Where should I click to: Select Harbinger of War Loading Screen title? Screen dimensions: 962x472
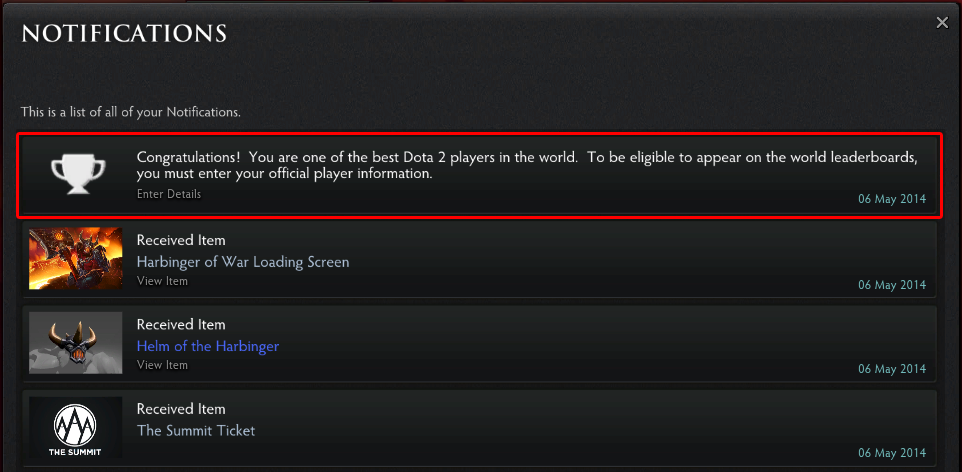point(243,262)
